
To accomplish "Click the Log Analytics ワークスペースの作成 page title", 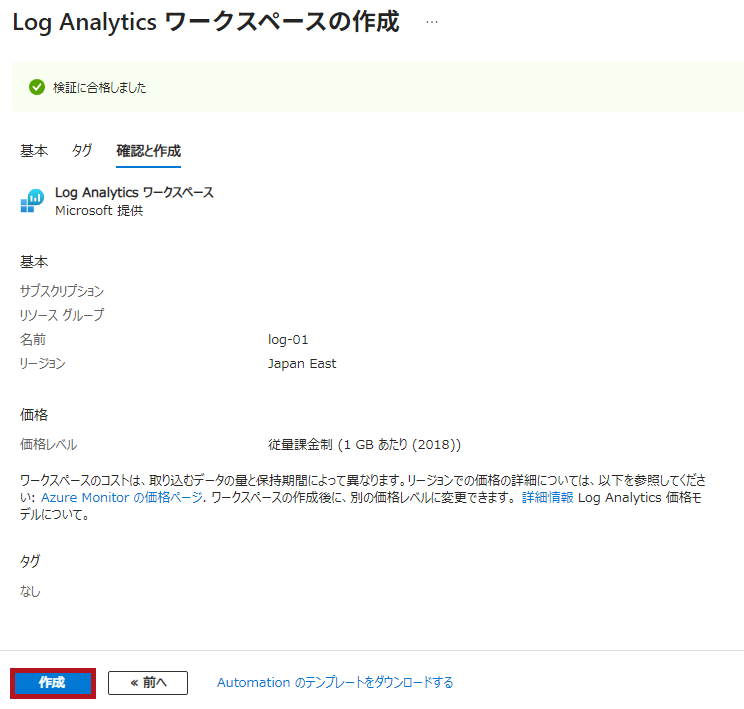I will tap(205, 23).
